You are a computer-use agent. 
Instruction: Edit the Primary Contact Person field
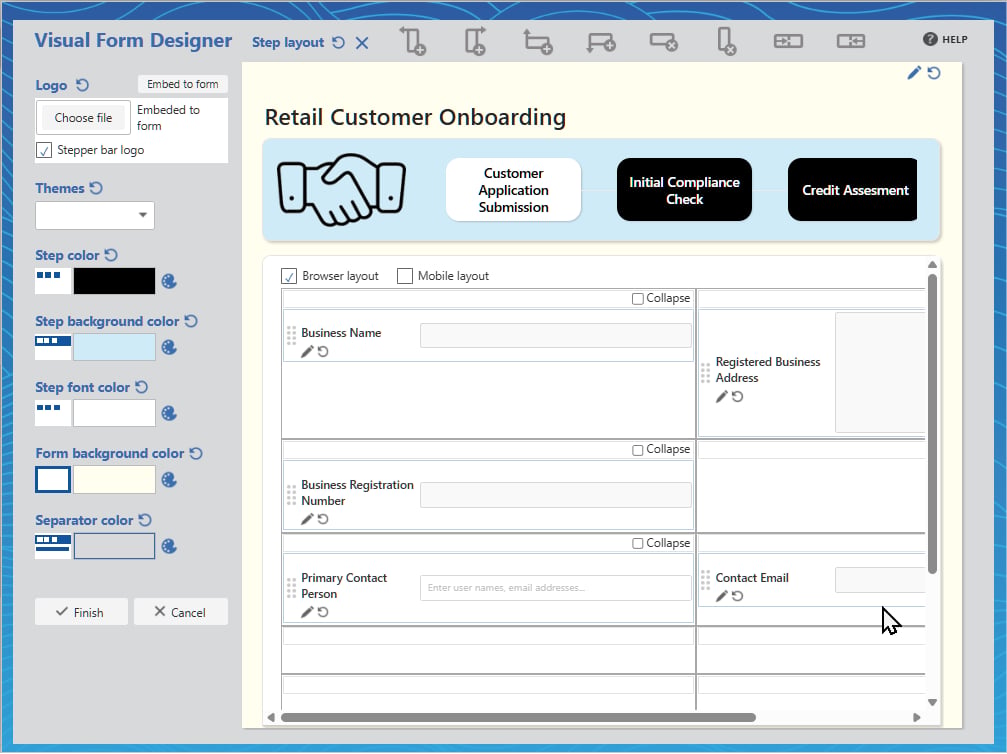click(307, 612)
